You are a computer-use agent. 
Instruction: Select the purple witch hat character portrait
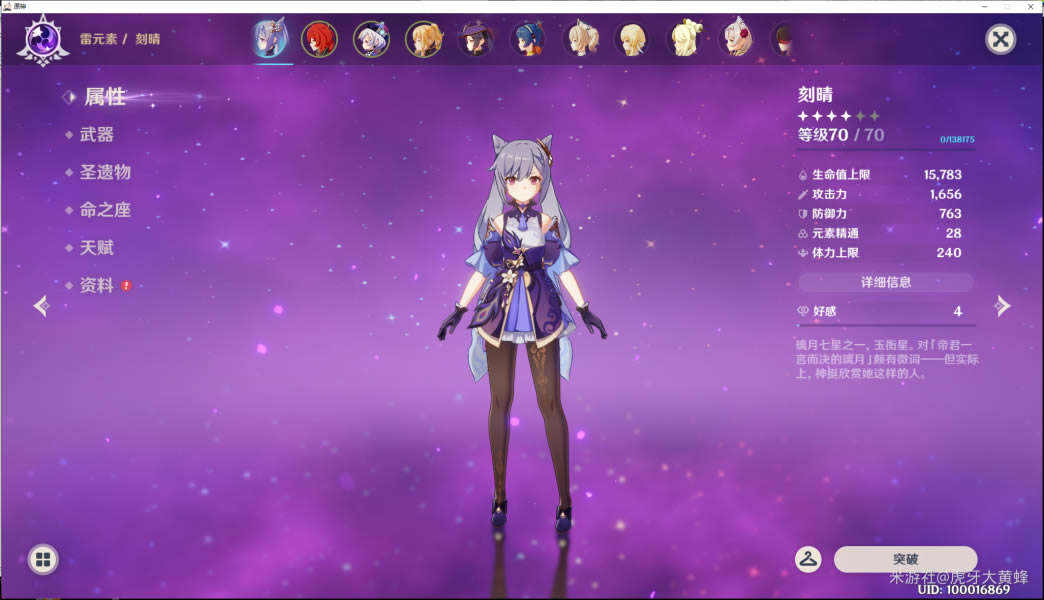[476, 40]
